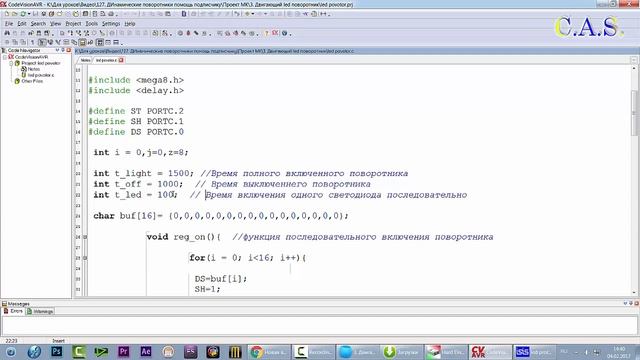Click the red bug debugger icon in toolbar
This screenshot has height=360, width=640.
tap(188, 33)
